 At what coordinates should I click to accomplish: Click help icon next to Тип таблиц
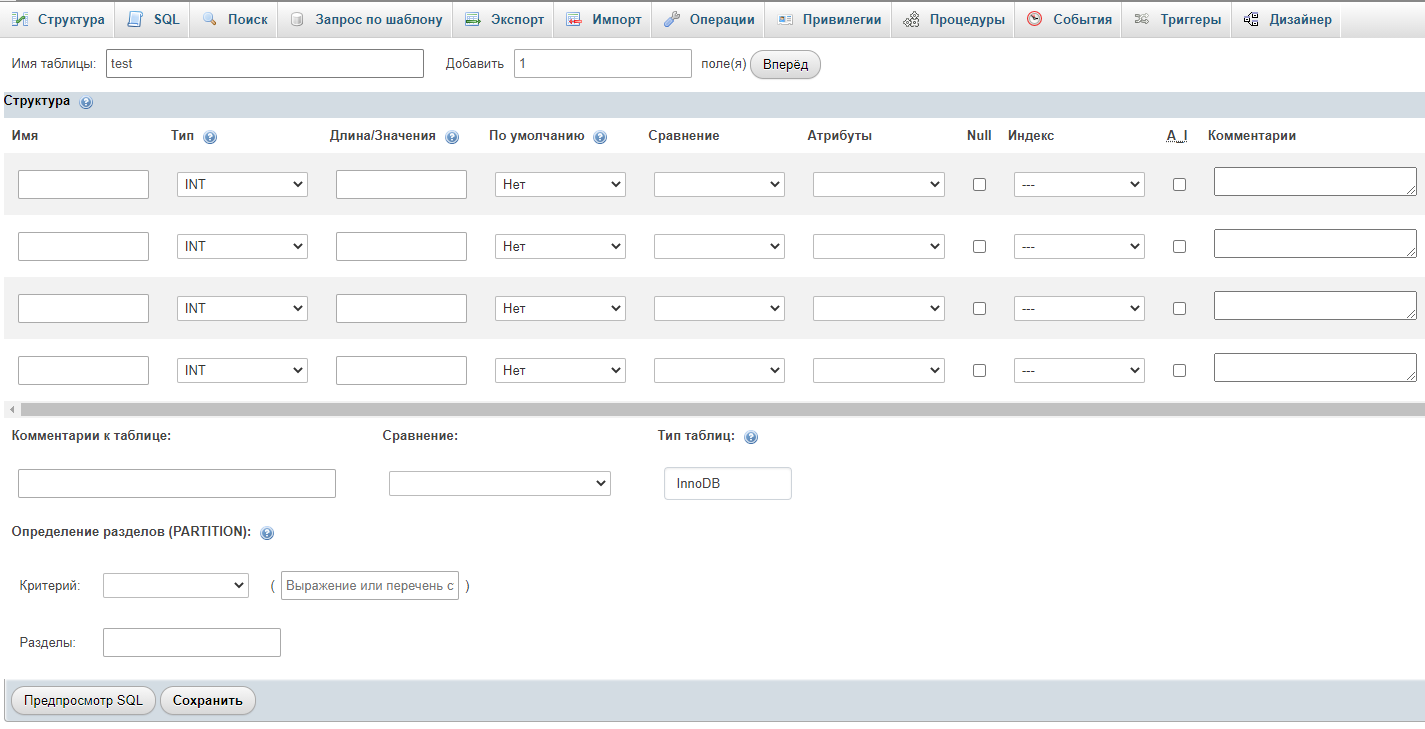pos(751,437)
